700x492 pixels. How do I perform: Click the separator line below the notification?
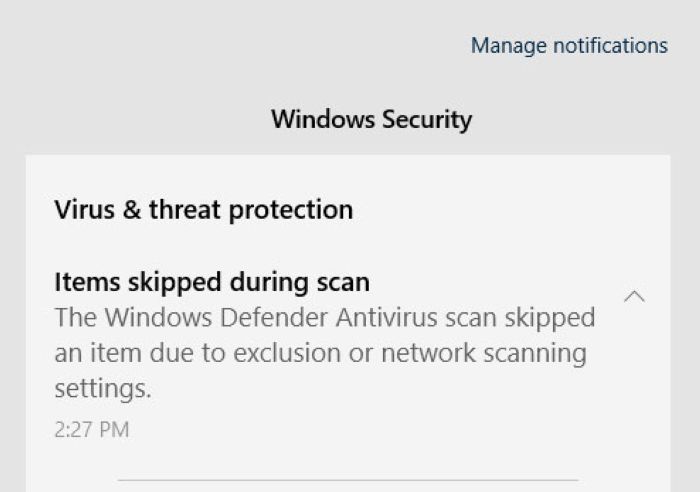pos(347,479)
